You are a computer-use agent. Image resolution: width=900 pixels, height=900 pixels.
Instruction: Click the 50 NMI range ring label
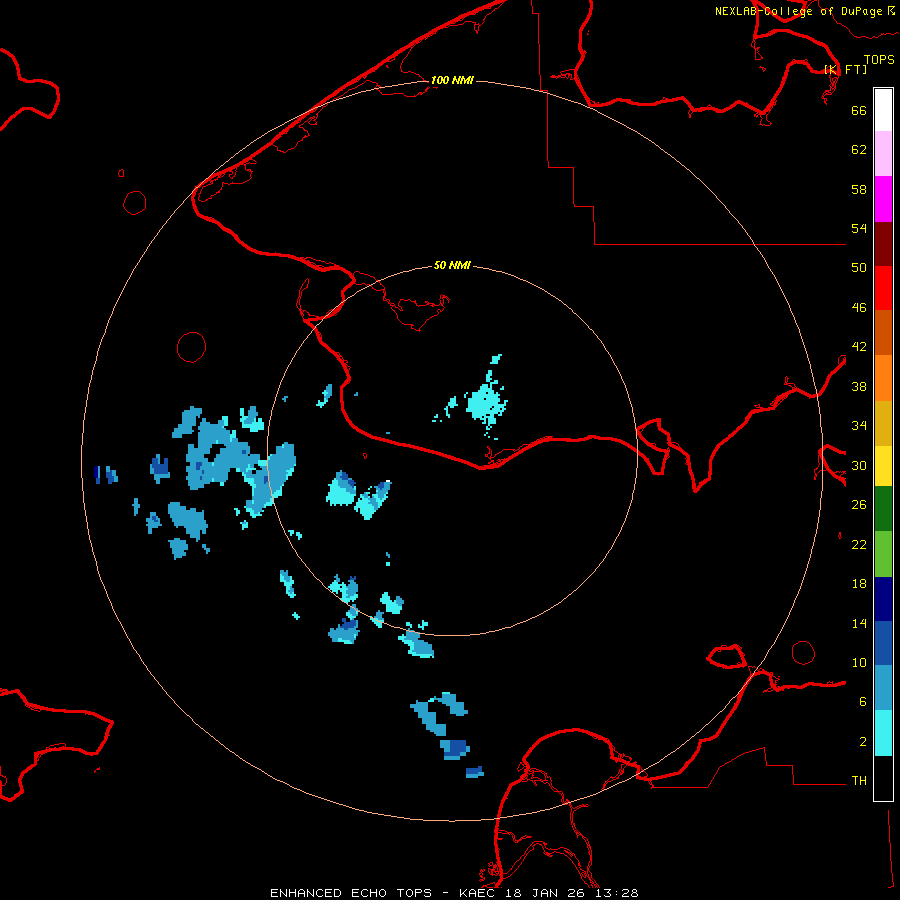(452, 265)
